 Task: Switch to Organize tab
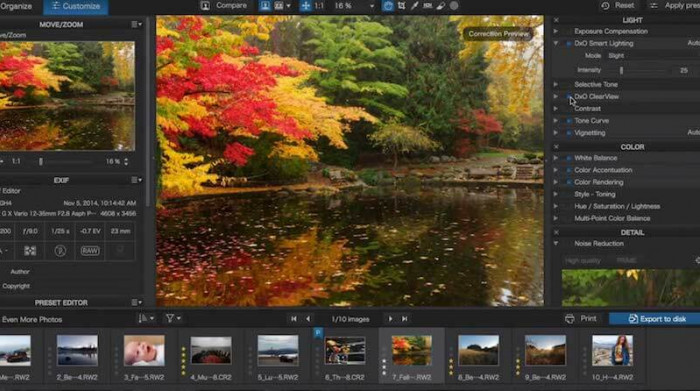[16, 6]
